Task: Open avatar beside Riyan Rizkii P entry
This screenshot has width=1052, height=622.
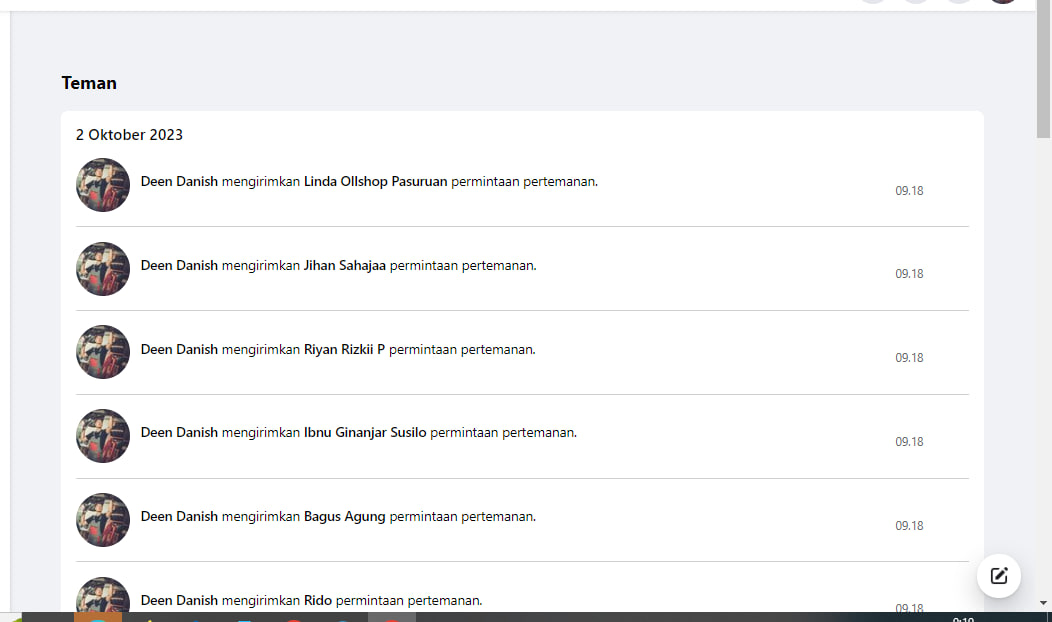Action: [103, 352]
